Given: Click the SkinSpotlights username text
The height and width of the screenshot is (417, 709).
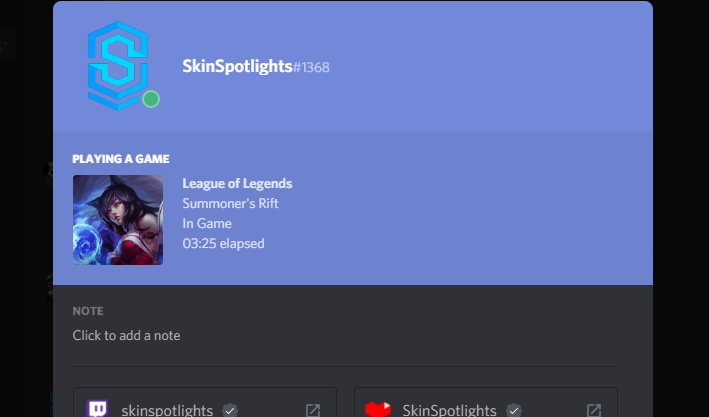Looking at the screenshot, I should click(237, 66).
